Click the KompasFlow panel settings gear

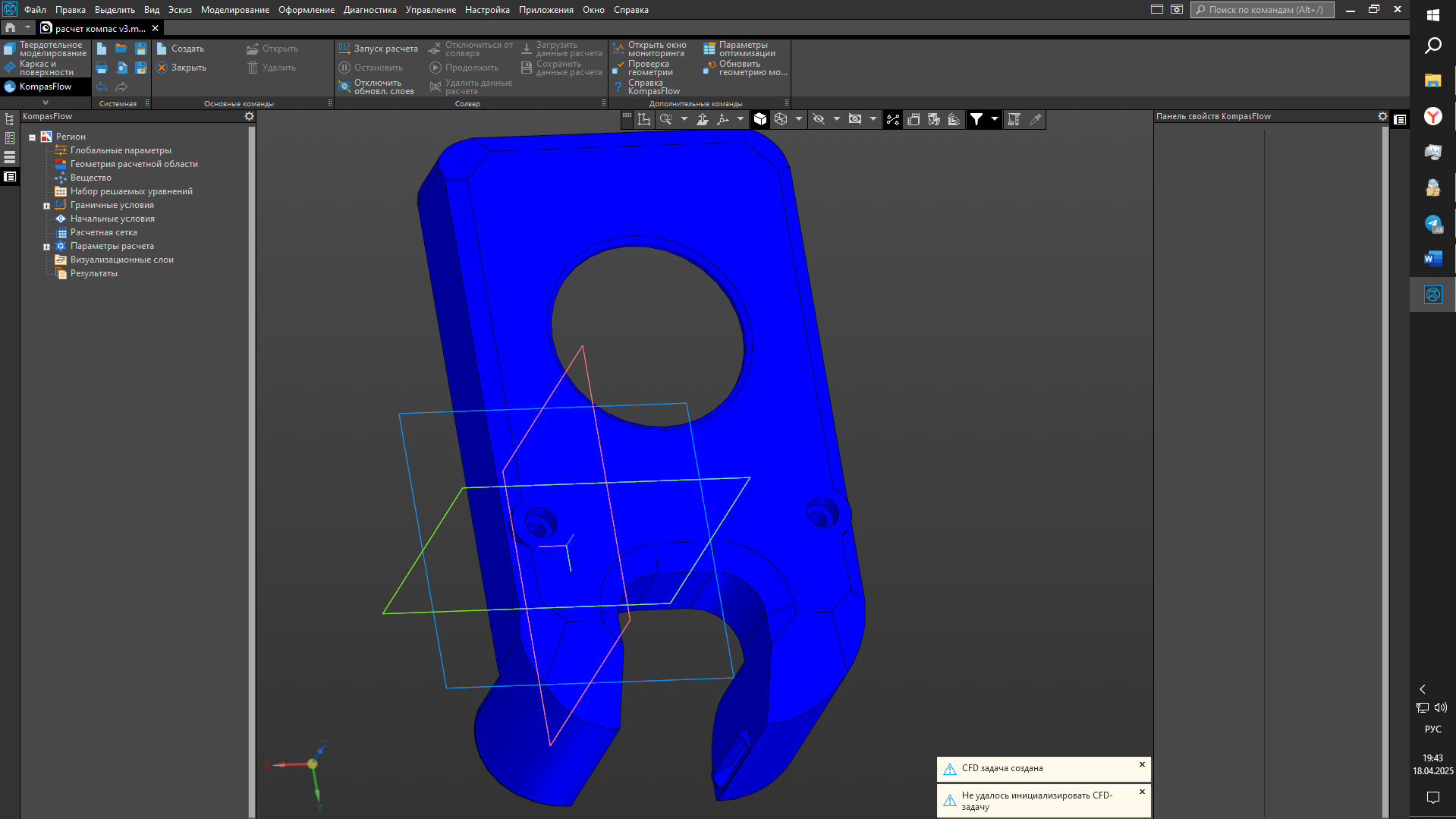[x=249, y=116]
